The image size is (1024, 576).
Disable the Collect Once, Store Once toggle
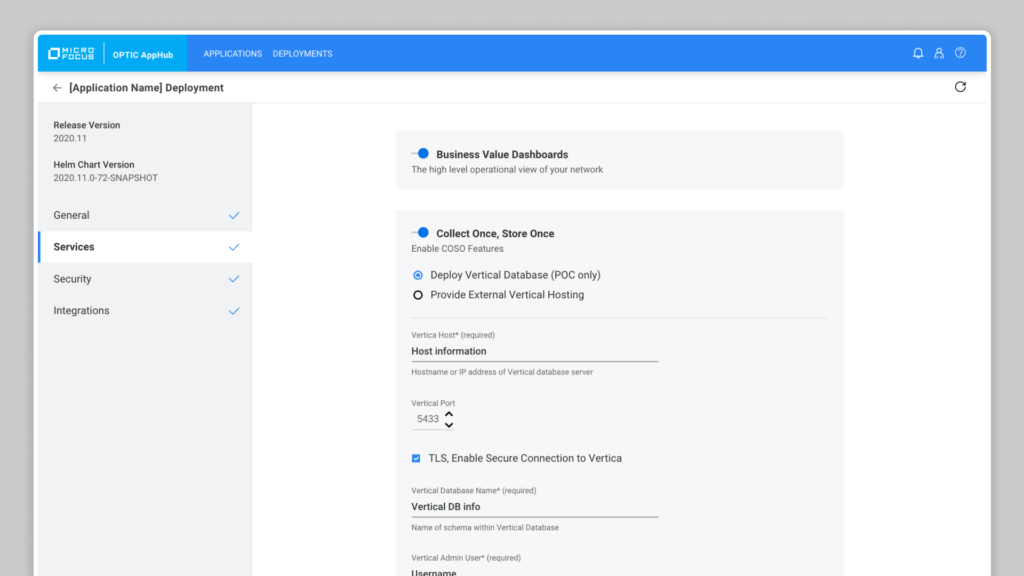421,233
